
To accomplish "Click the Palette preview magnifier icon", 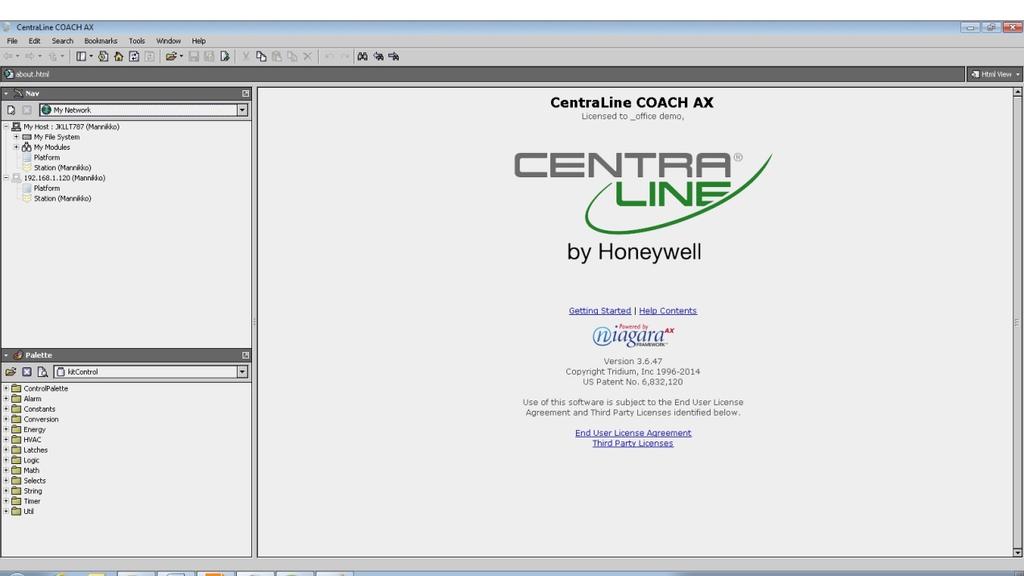I will 42,372.
